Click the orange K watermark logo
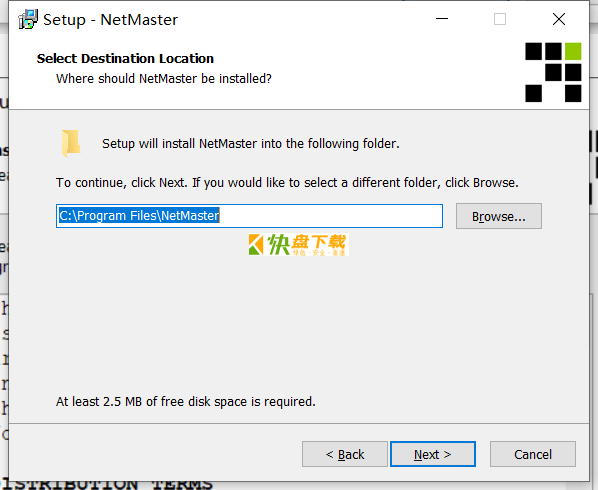Screen dimensions: 598x490 point(256,244)
